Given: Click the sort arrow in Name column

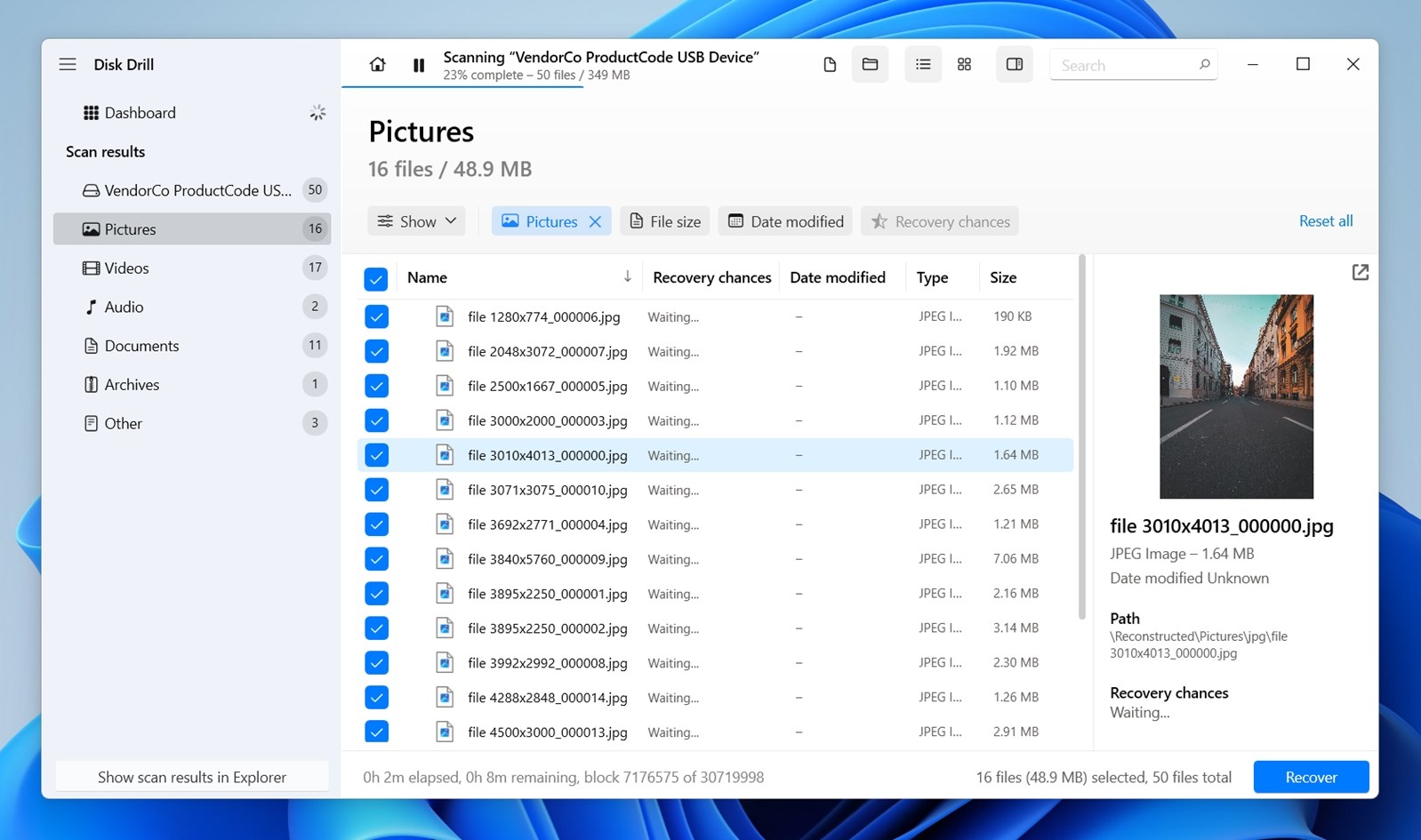Looking at the screenshot, I should click(x=627, y=277).
